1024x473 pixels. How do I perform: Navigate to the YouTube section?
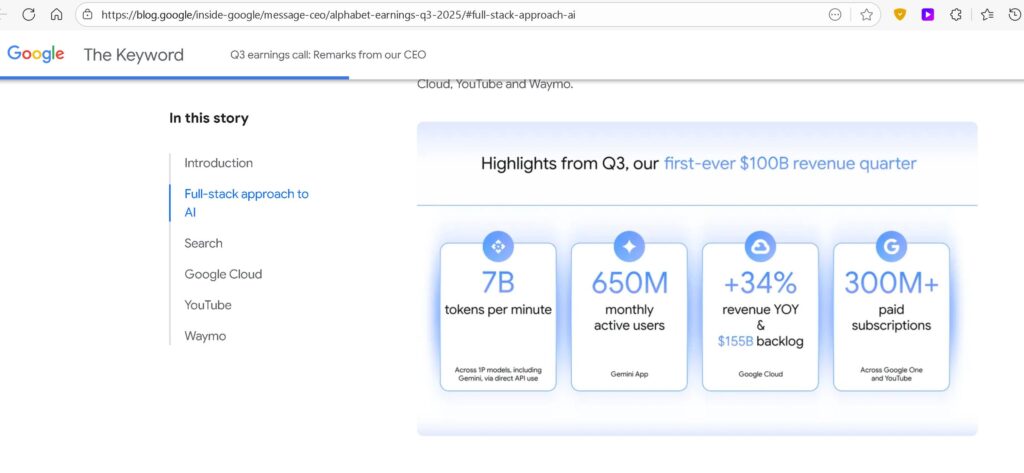tap(208, 305)
